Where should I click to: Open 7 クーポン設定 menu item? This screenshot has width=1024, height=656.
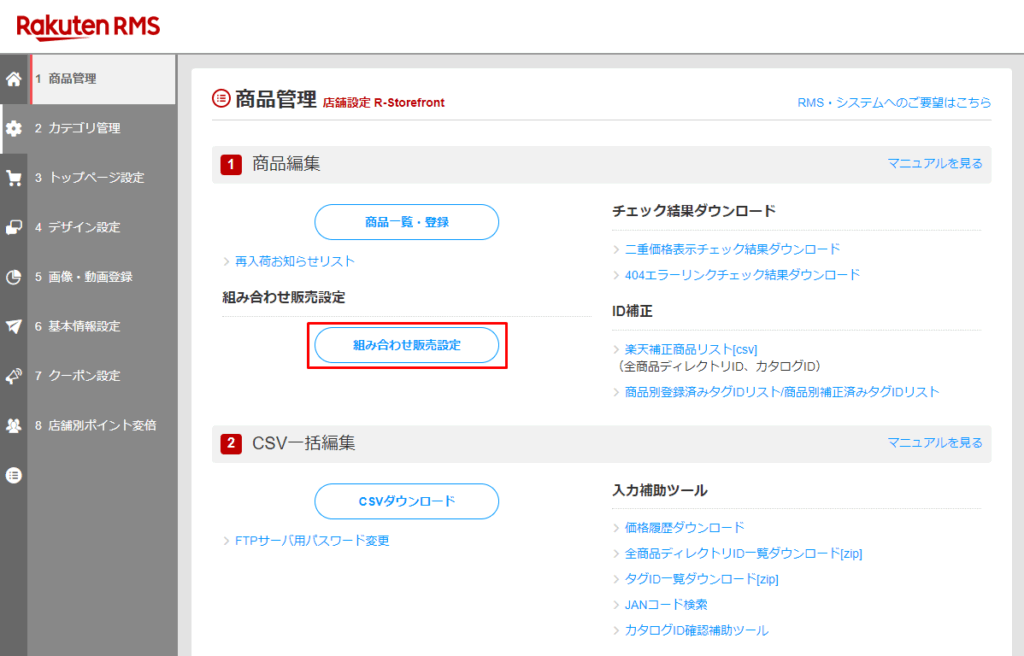click(101, 376)
